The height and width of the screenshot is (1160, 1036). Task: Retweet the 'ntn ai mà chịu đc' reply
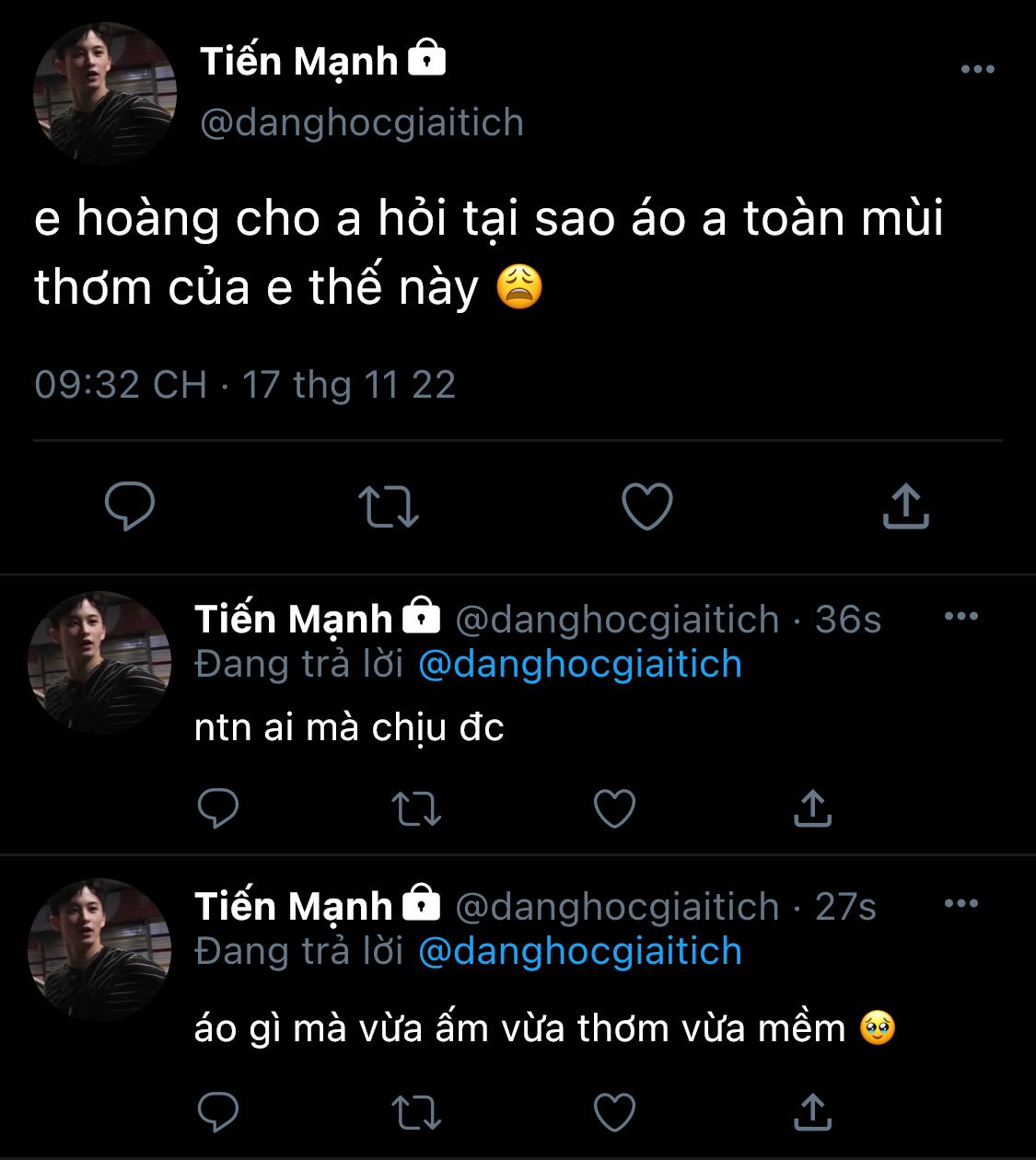coord(416,809)
